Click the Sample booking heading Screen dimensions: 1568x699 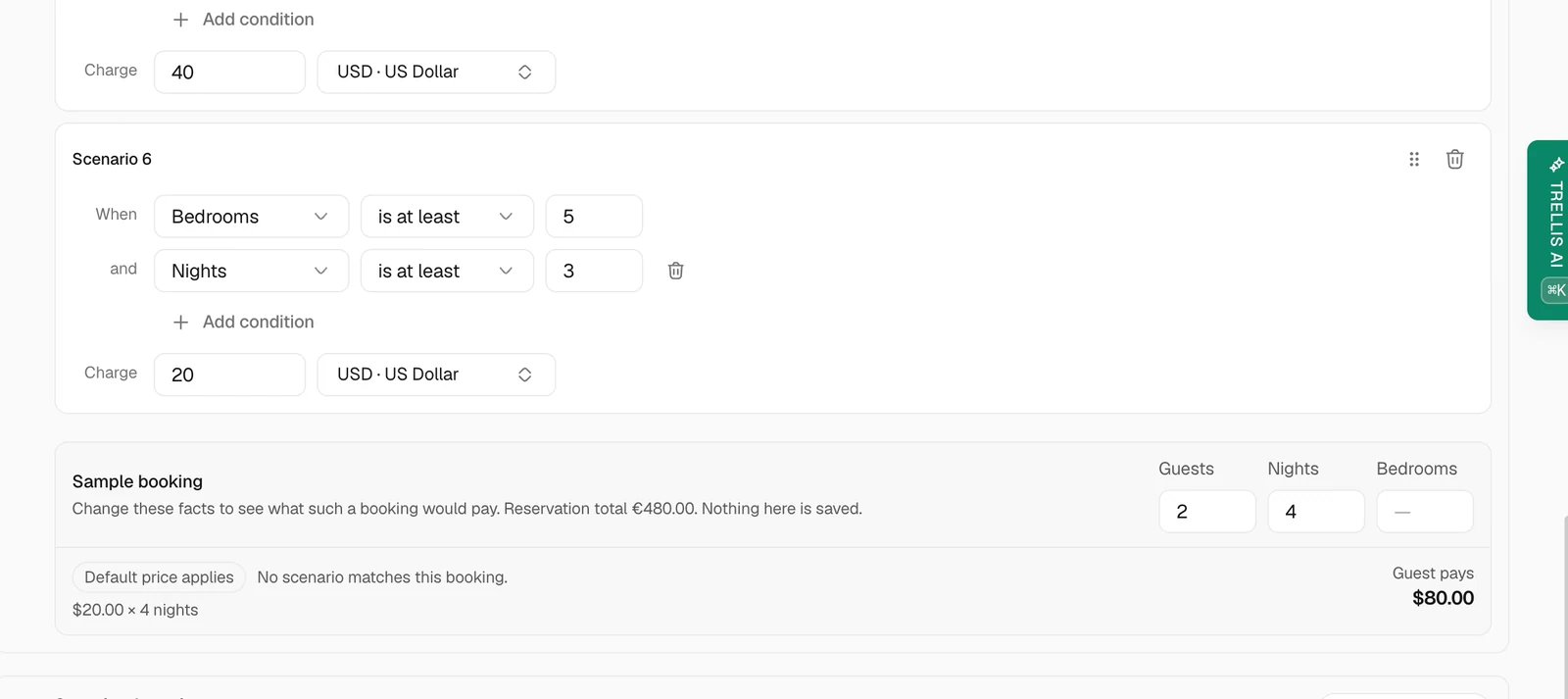pos(137,481)
